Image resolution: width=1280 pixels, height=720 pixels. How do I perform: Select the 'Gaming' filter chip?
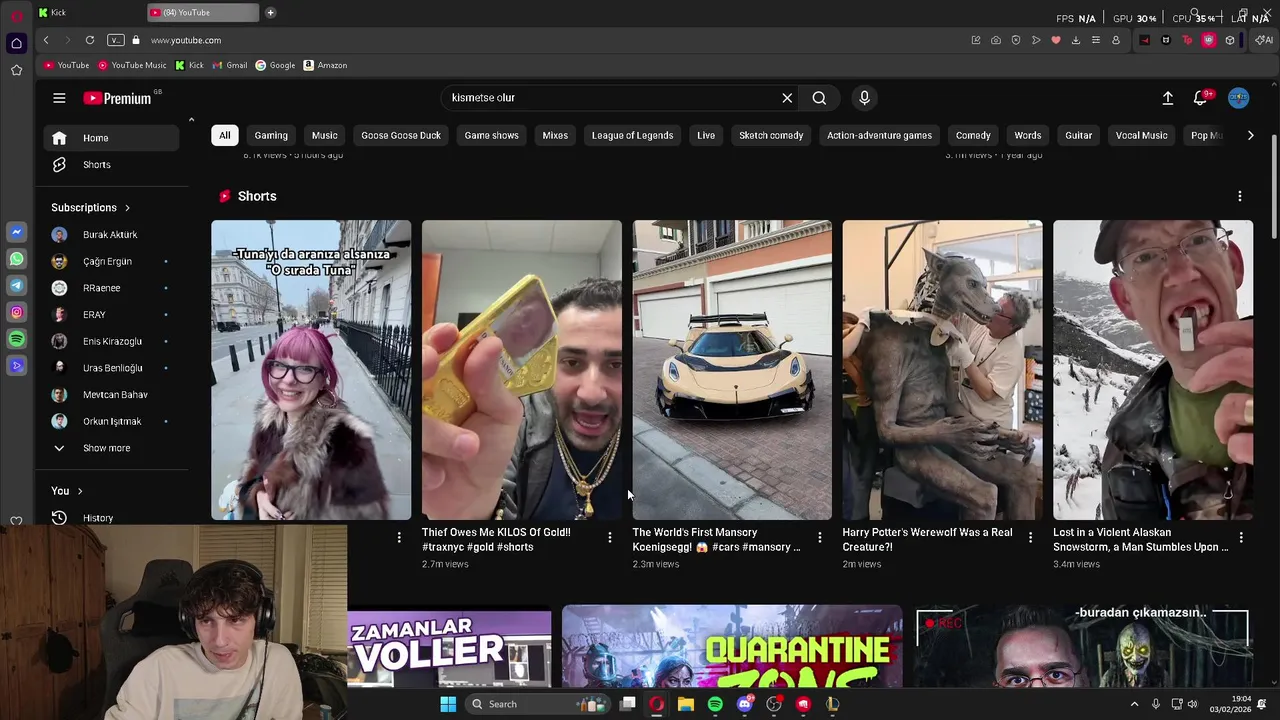click(271, 135)
